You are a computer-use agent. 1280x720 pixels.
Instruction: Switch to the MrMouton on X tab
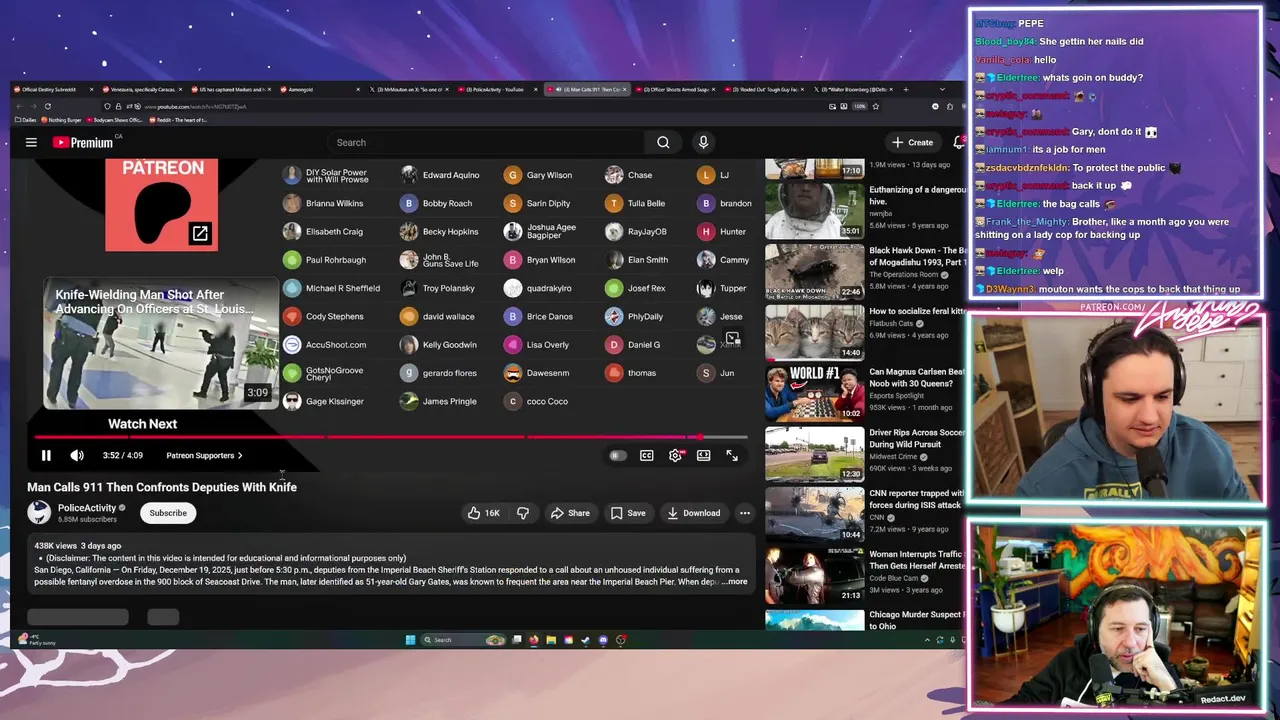(x=408, y=89)
